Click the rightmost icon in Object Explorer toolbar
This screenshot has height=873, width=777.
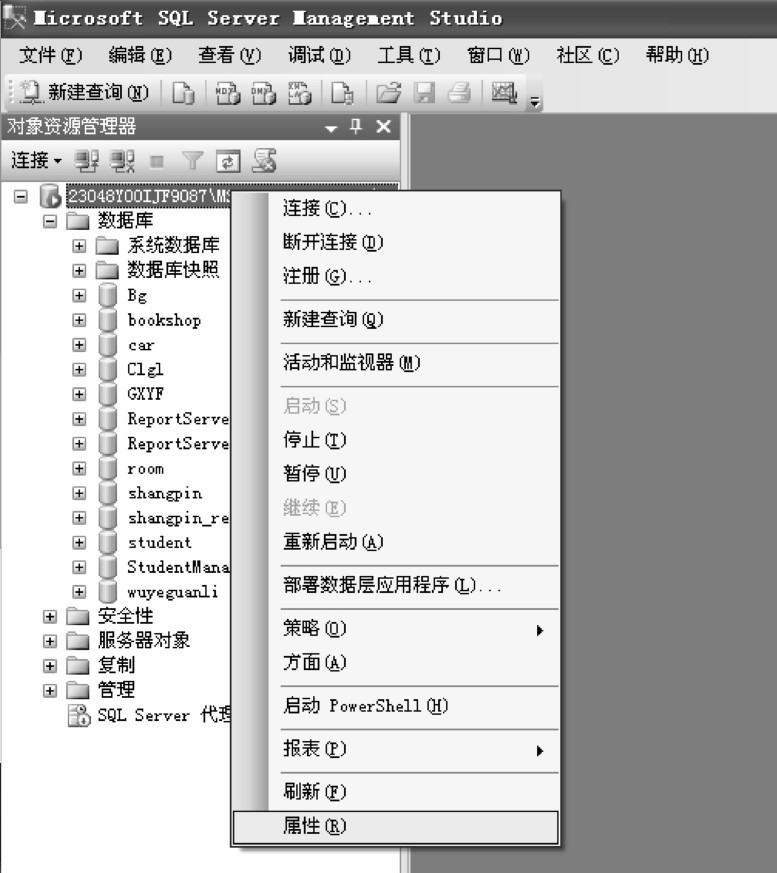[x=264, y=161]
